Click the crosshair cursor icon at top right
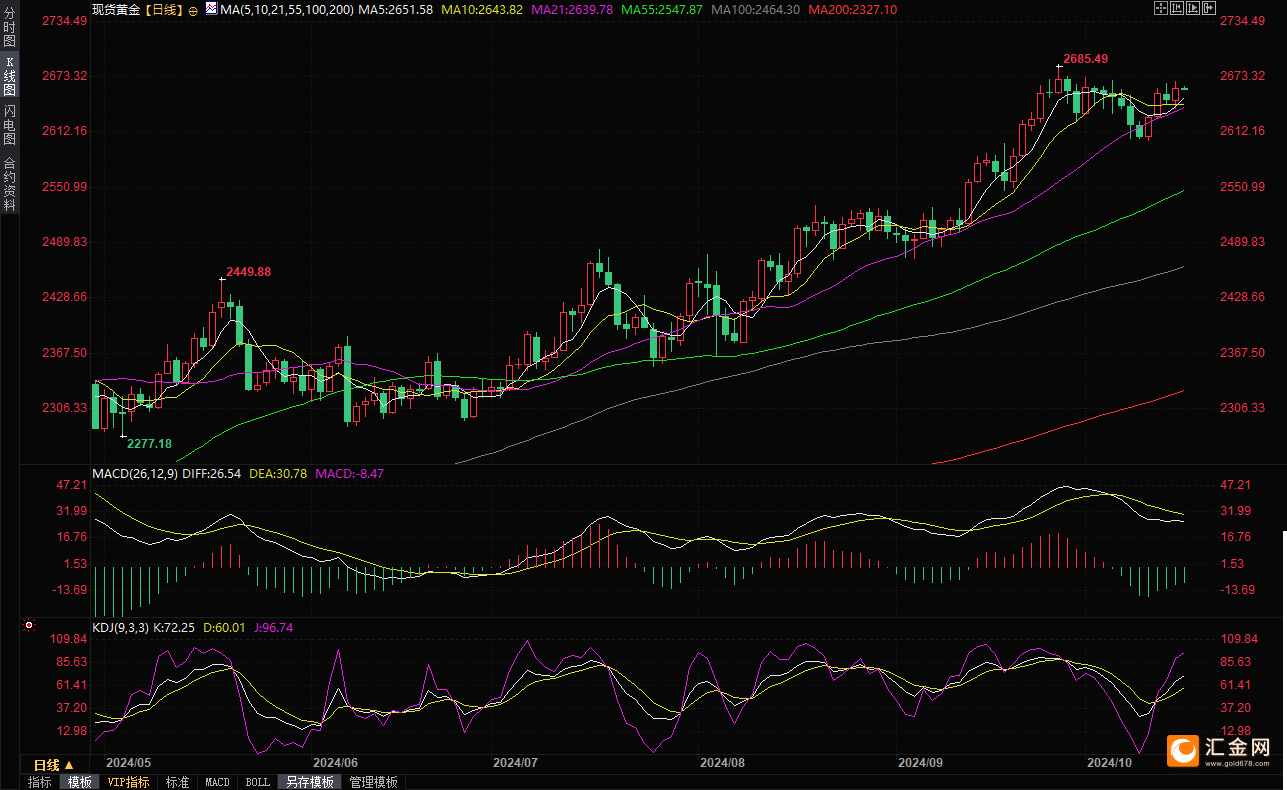 pos(1161,8)
